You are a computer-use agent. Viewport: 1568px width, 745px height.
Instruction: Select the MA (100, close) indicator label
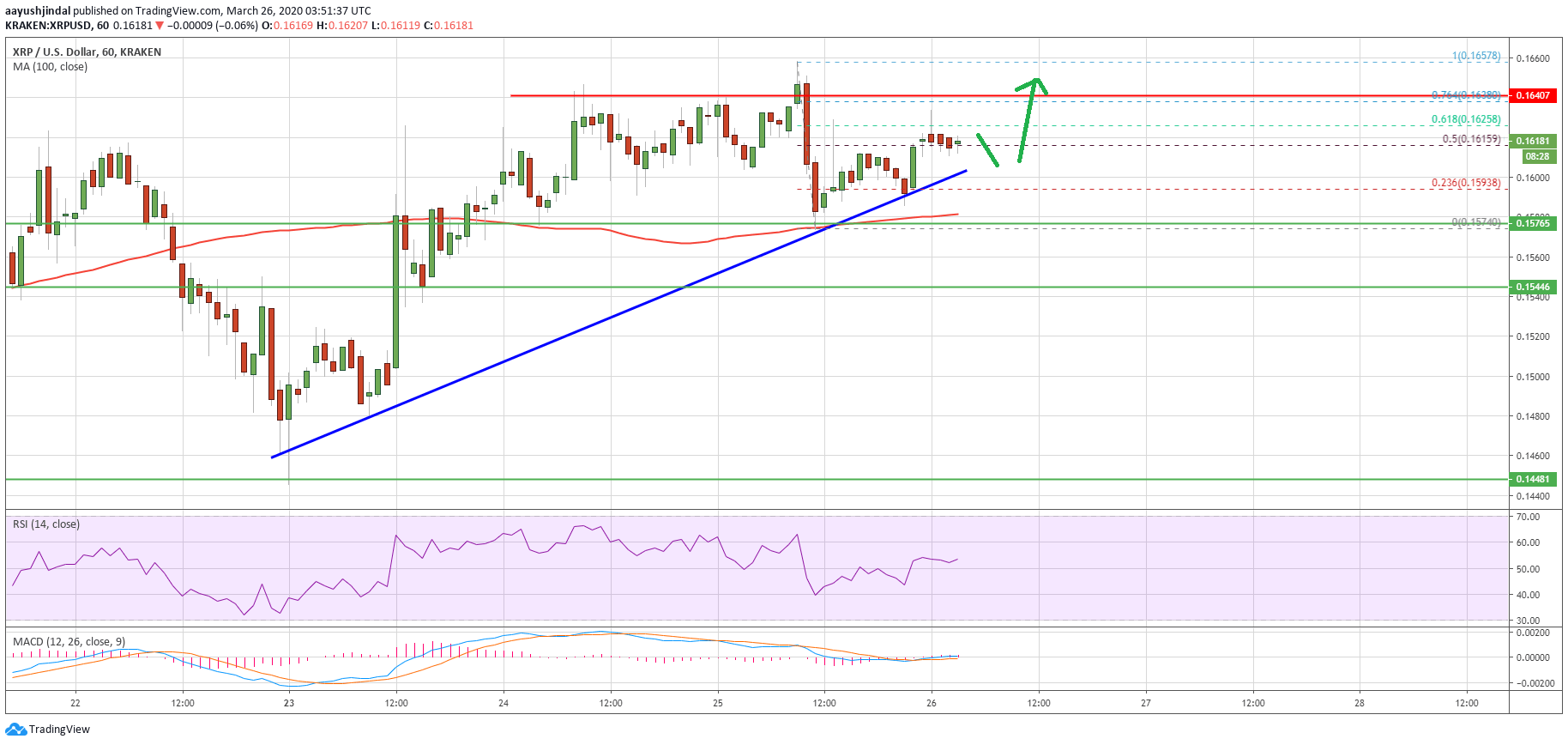(50, 67)
